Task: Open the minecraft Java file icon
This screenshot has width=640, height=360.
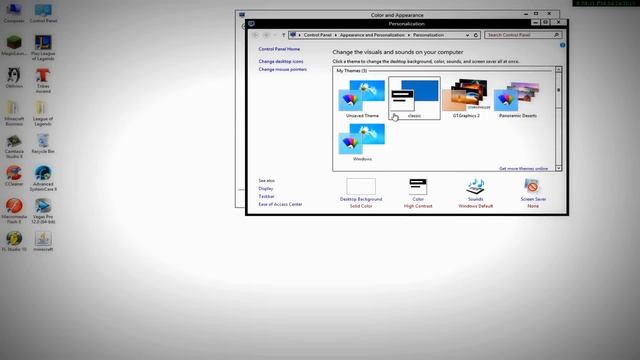Action: pyautogui.click(x=43, y=241)
